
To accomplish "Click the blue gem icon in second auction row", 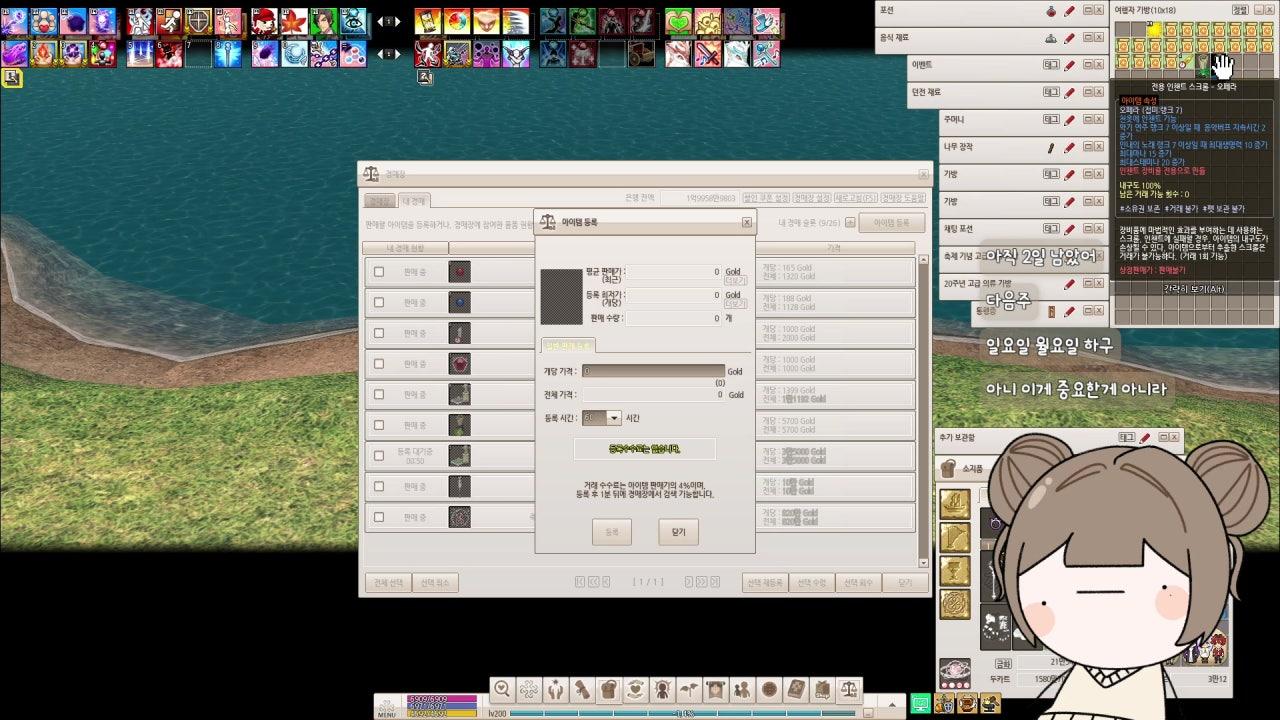I will pos(460,302).
